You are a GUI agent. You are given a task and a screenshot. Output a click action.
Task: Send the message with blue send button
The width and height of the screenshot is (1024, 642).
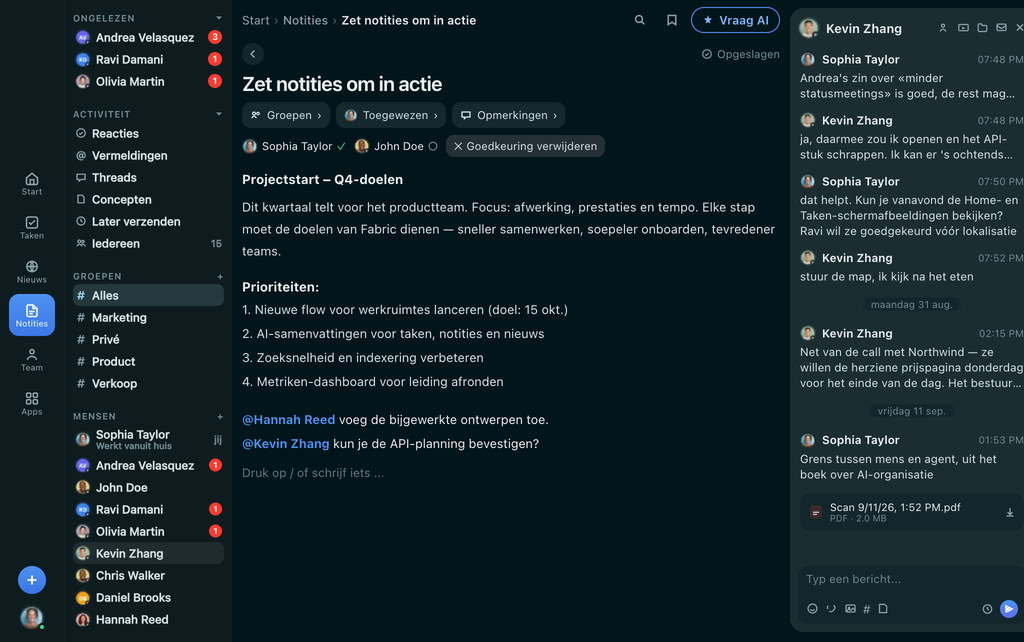tap(1009, 609)
